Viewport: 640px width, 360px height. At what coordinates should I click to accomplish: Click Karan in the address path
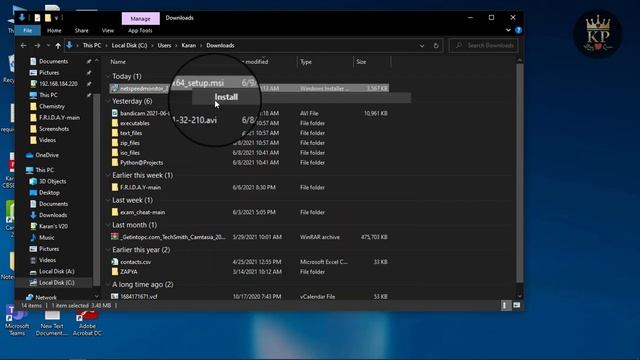pos(189,46)
